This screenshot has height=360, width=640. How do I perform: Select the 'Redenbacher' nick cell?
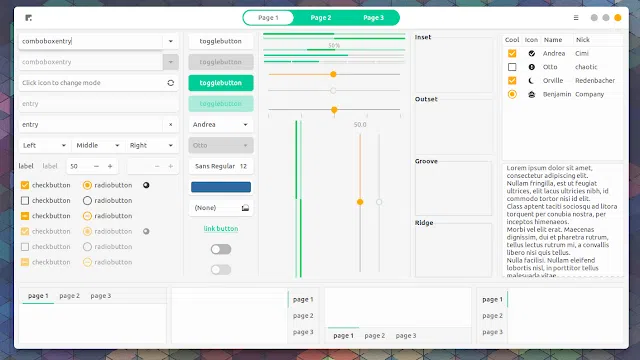595,81
